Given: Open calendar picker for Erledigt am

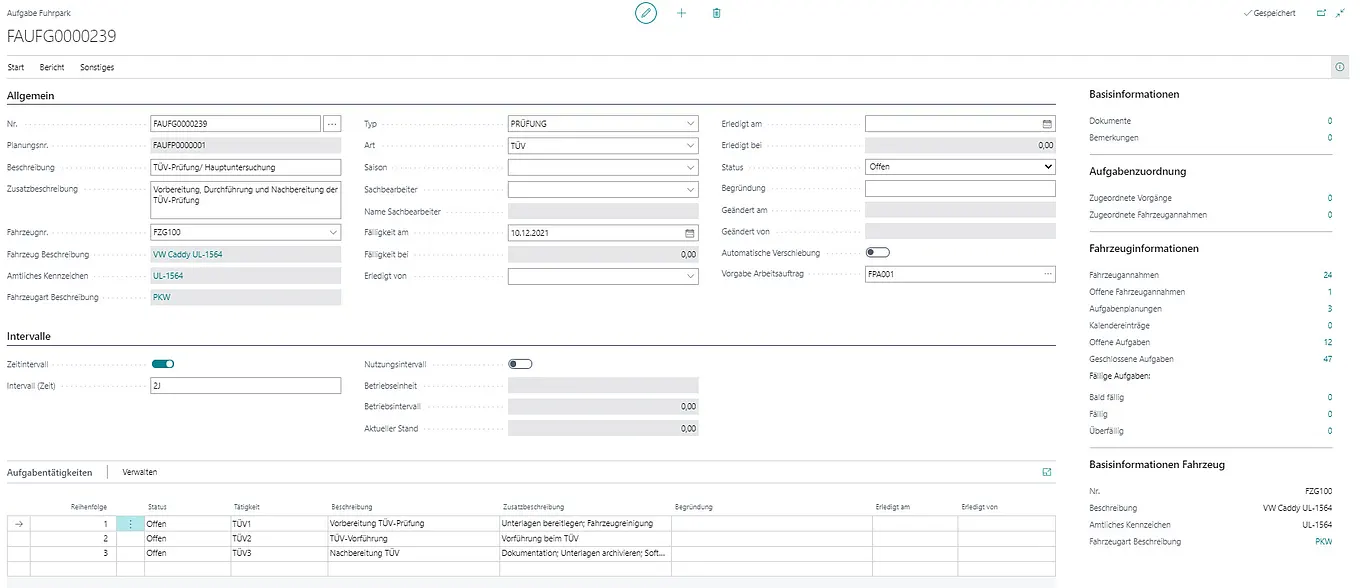Looking at the screenshot, I should coord(1047,124).
